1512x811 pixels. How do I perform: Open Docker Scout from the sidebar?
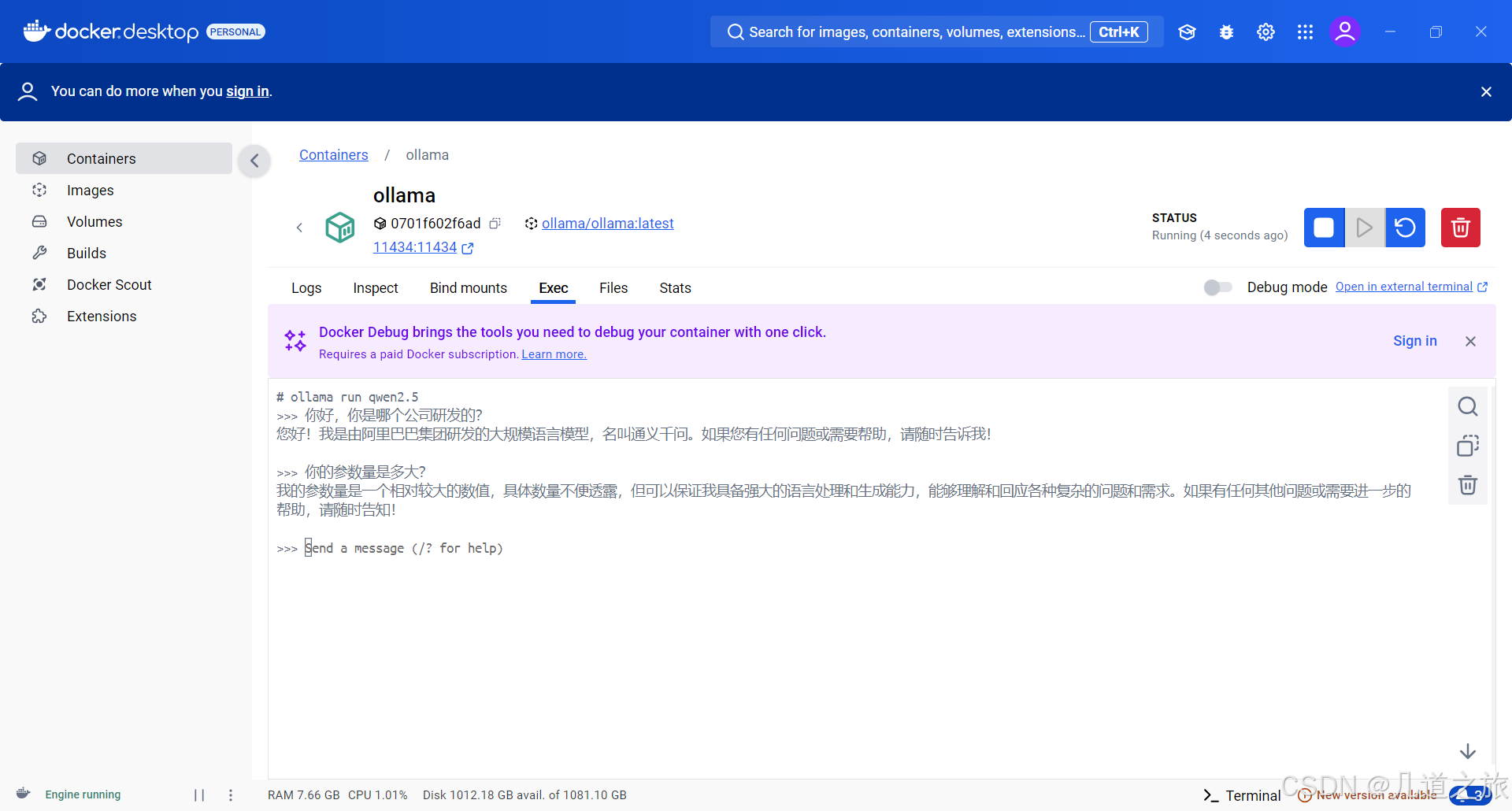pyautogui.click(x=109, y=284)
